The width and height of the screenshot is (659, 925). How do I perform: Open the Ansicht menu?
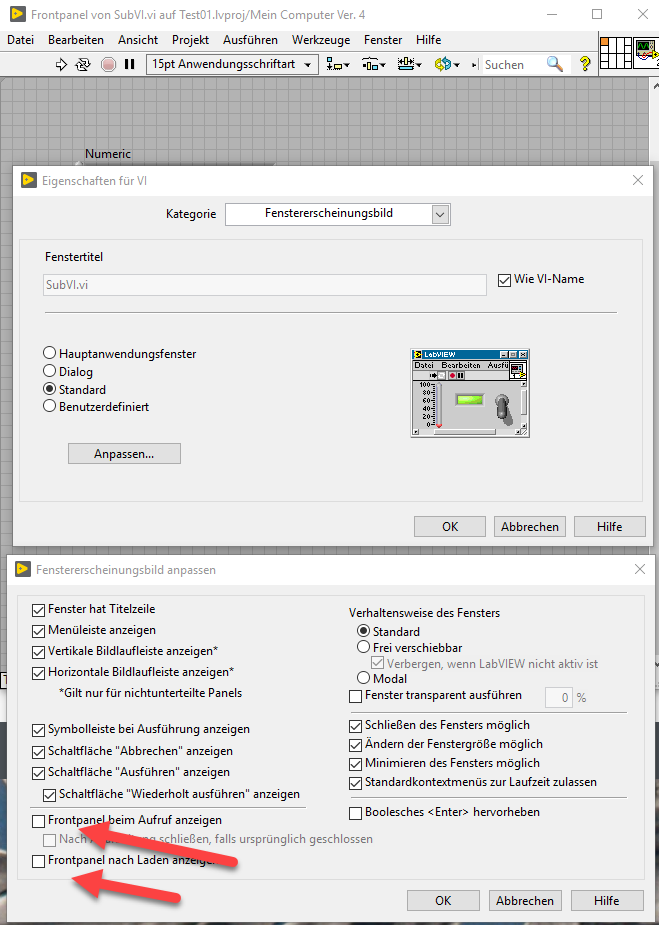coord(138,40)
